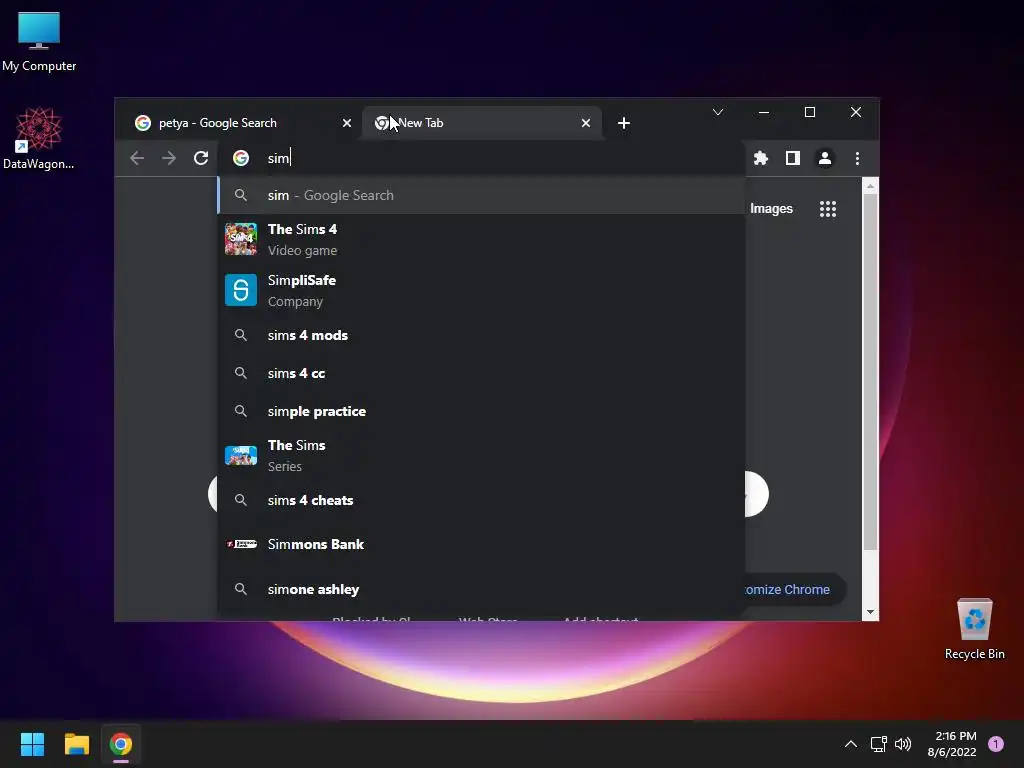Select the Recycle Bin desktop icon
1024x768 pixels.
974,629
